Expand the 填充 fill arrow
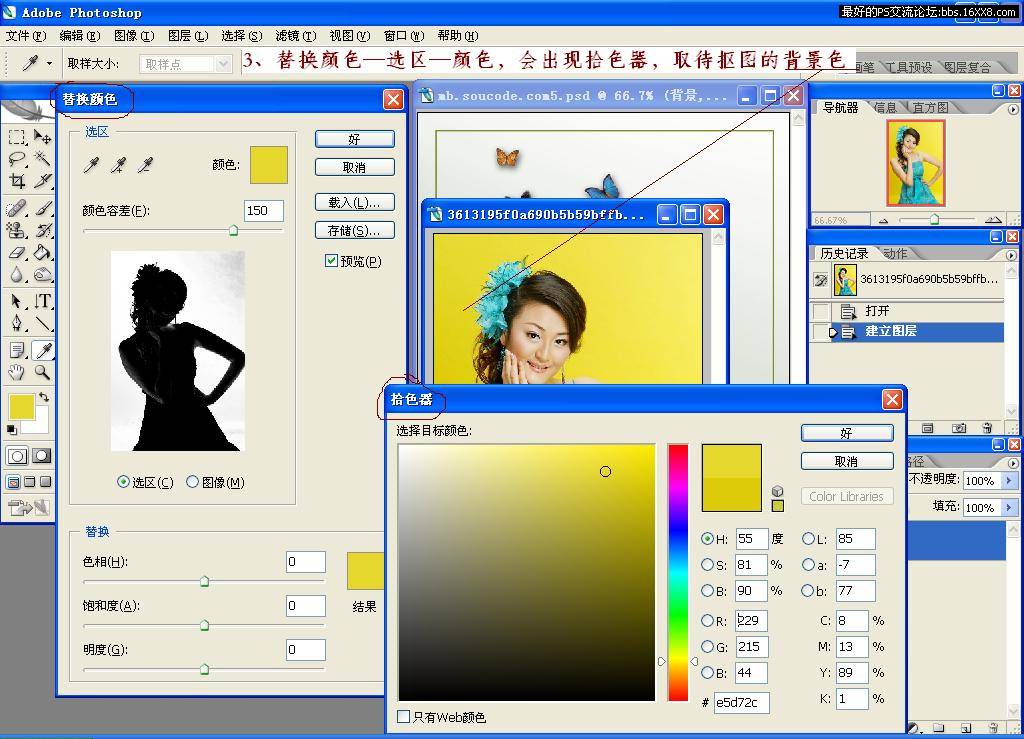 click(x=1008, y=507)
